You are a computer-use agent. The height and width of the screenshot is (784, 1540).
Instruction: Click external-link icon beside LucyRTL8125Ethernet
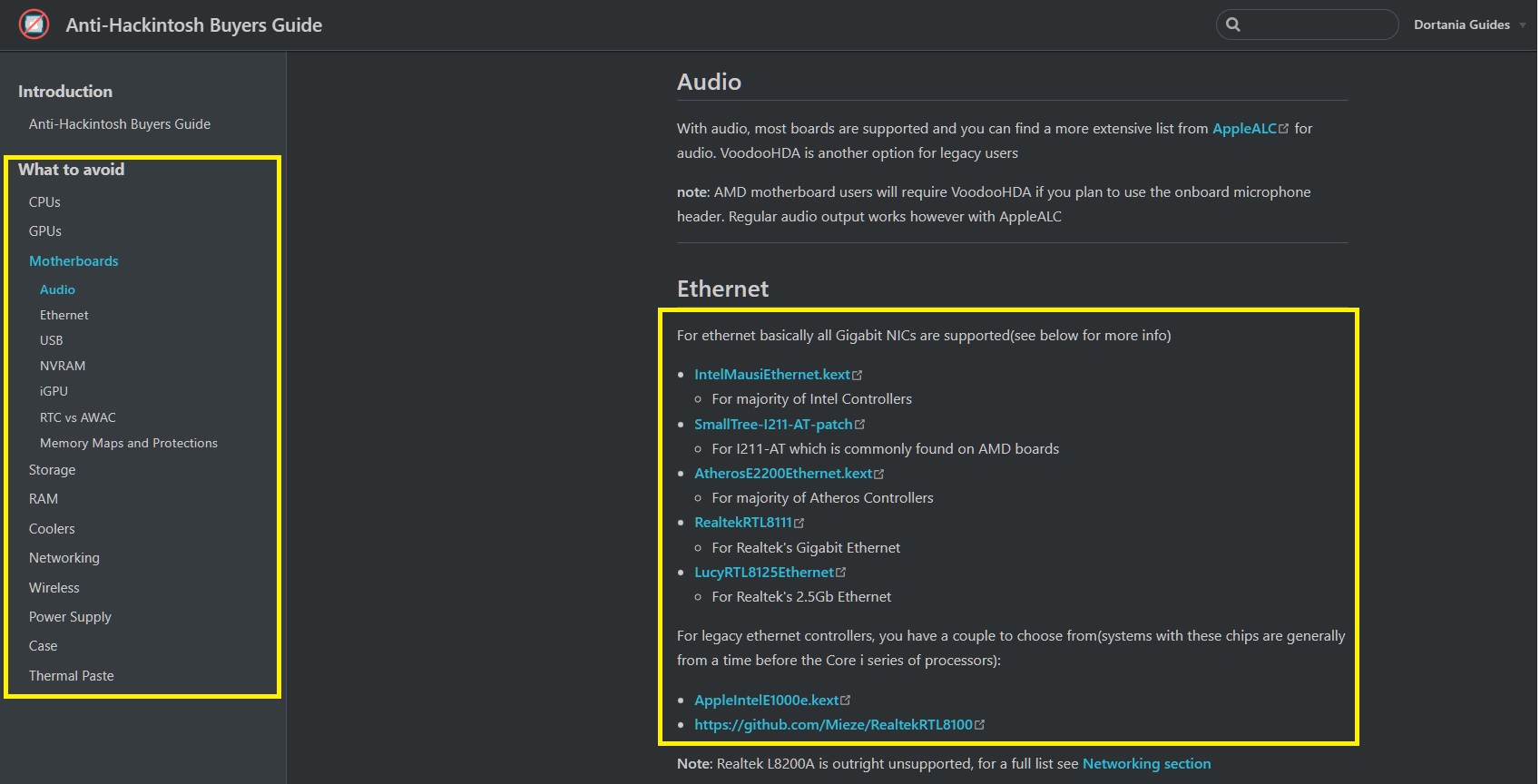(x=840, y=573)
